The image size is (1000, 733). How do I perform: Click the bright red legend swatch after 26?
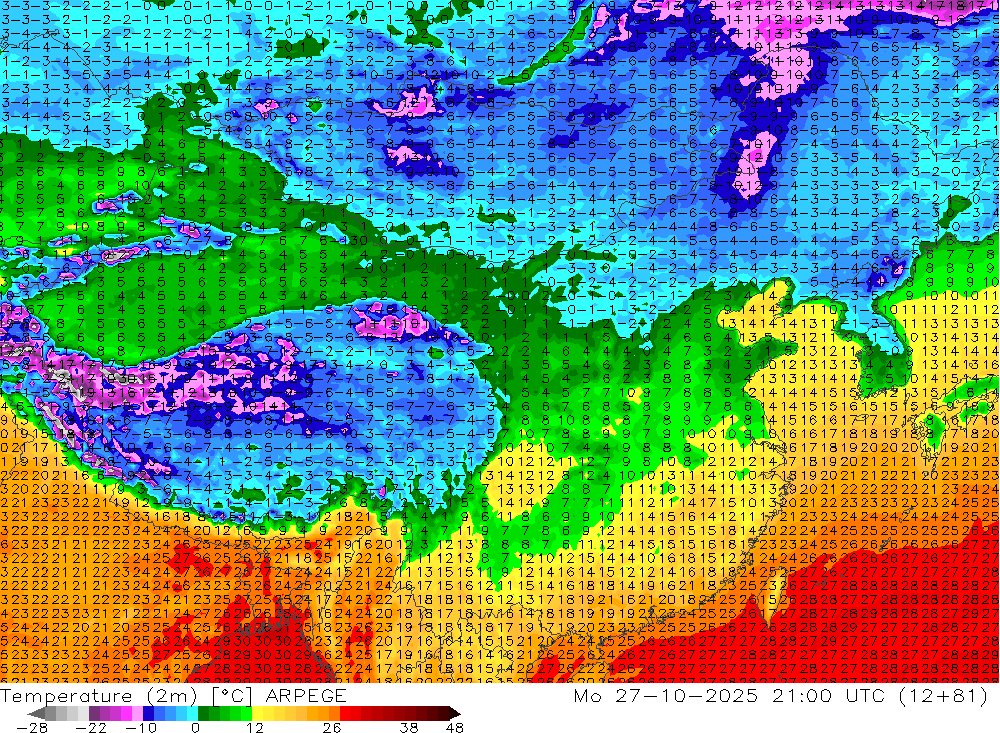[x=345, y=713]
